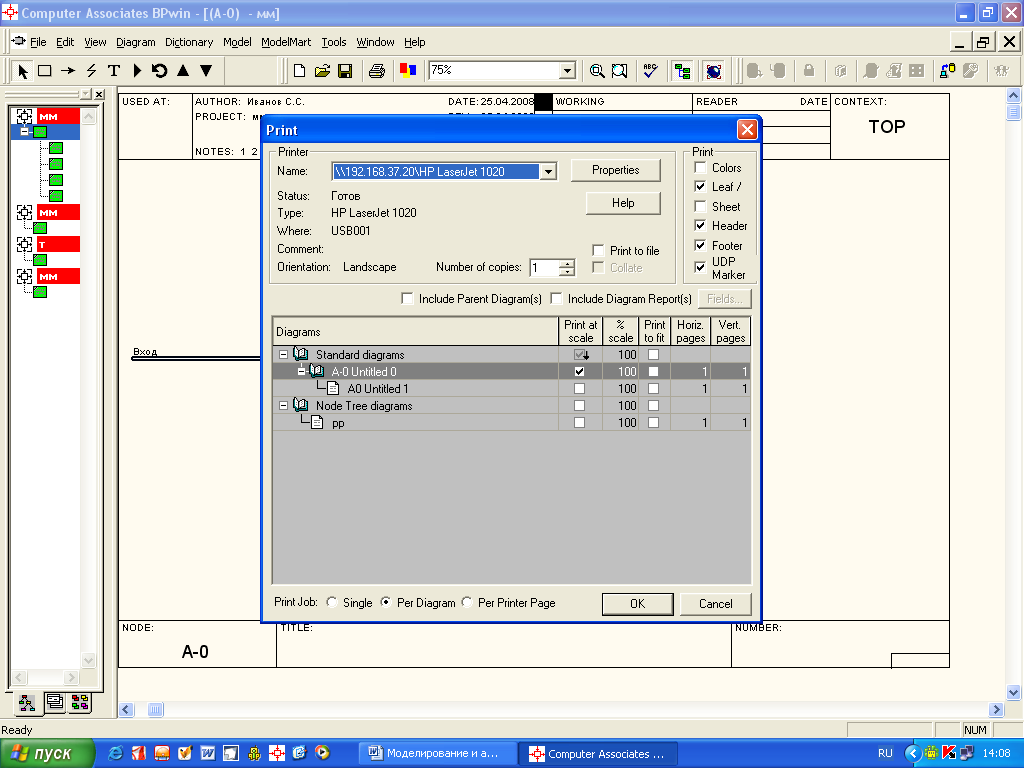
Task: Open the Dictionary menu
Action: (x=189, y=42)
